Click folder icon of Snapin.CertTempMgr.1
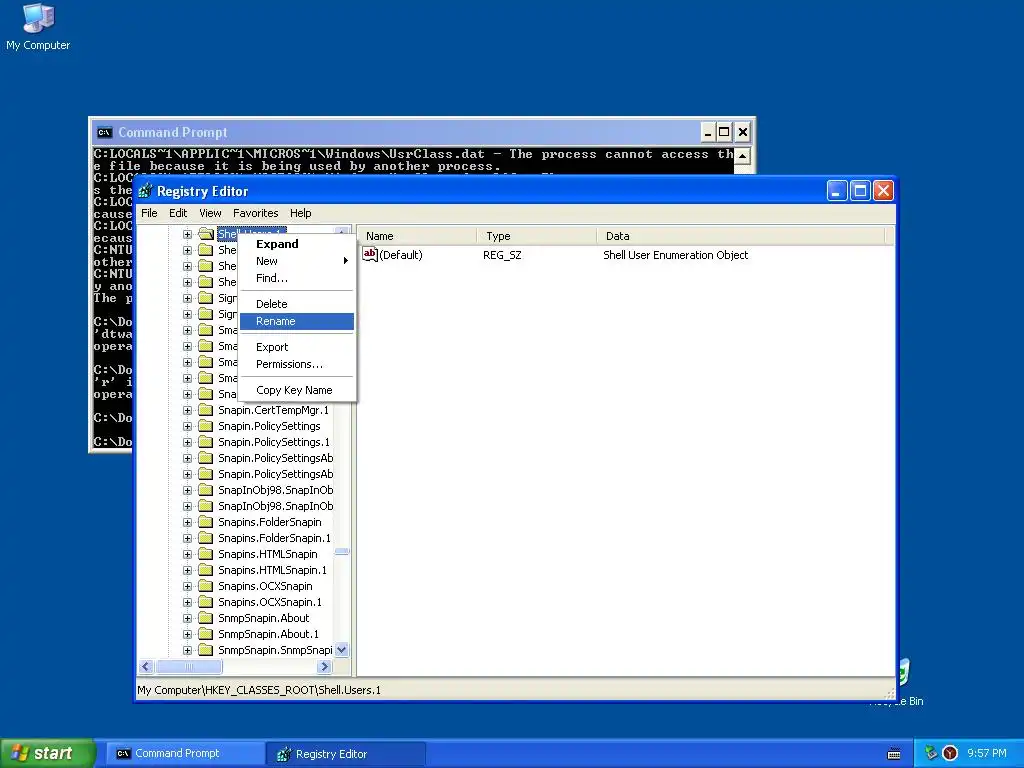 206,410
